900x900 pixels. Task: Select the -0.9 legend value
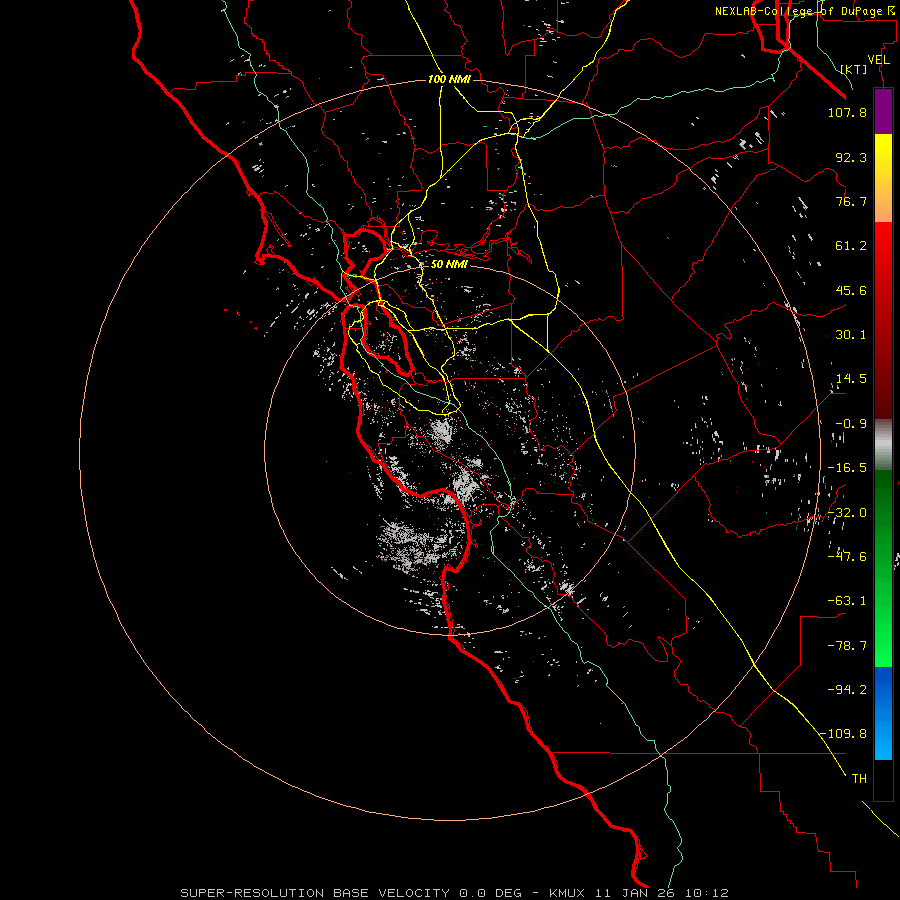tap(851, 424)
